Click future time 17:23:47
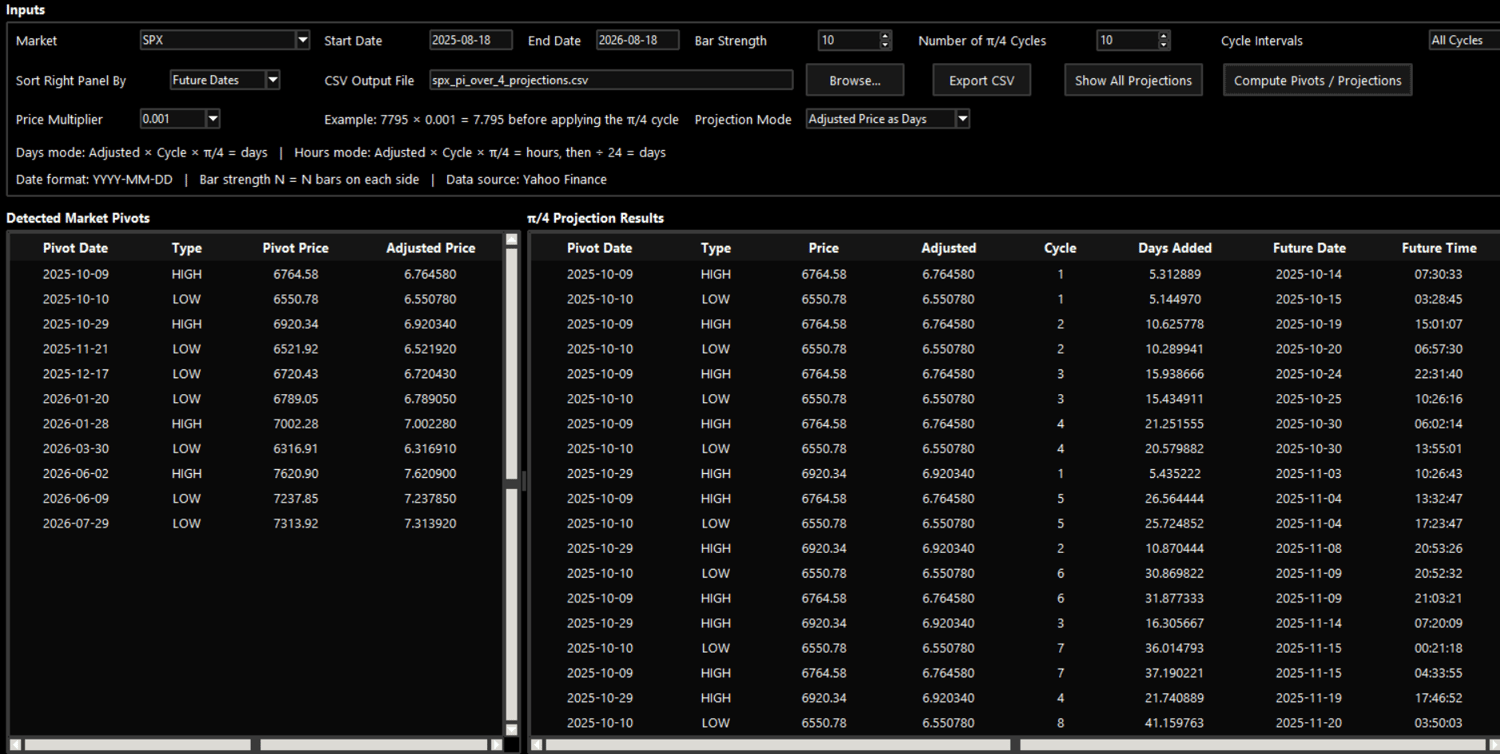This screenshot has width=1500, height=754. pyautogui.click(x=1439, y=524)
